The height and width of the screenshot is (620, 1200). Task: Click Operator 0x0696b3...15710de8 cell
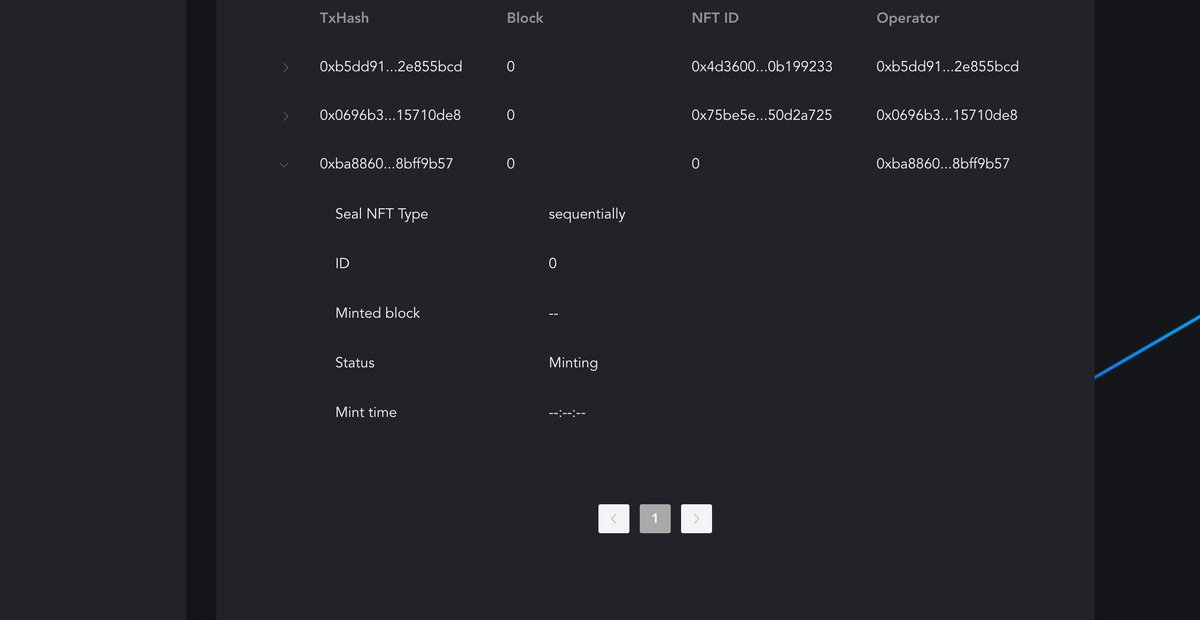coord(947,115)
